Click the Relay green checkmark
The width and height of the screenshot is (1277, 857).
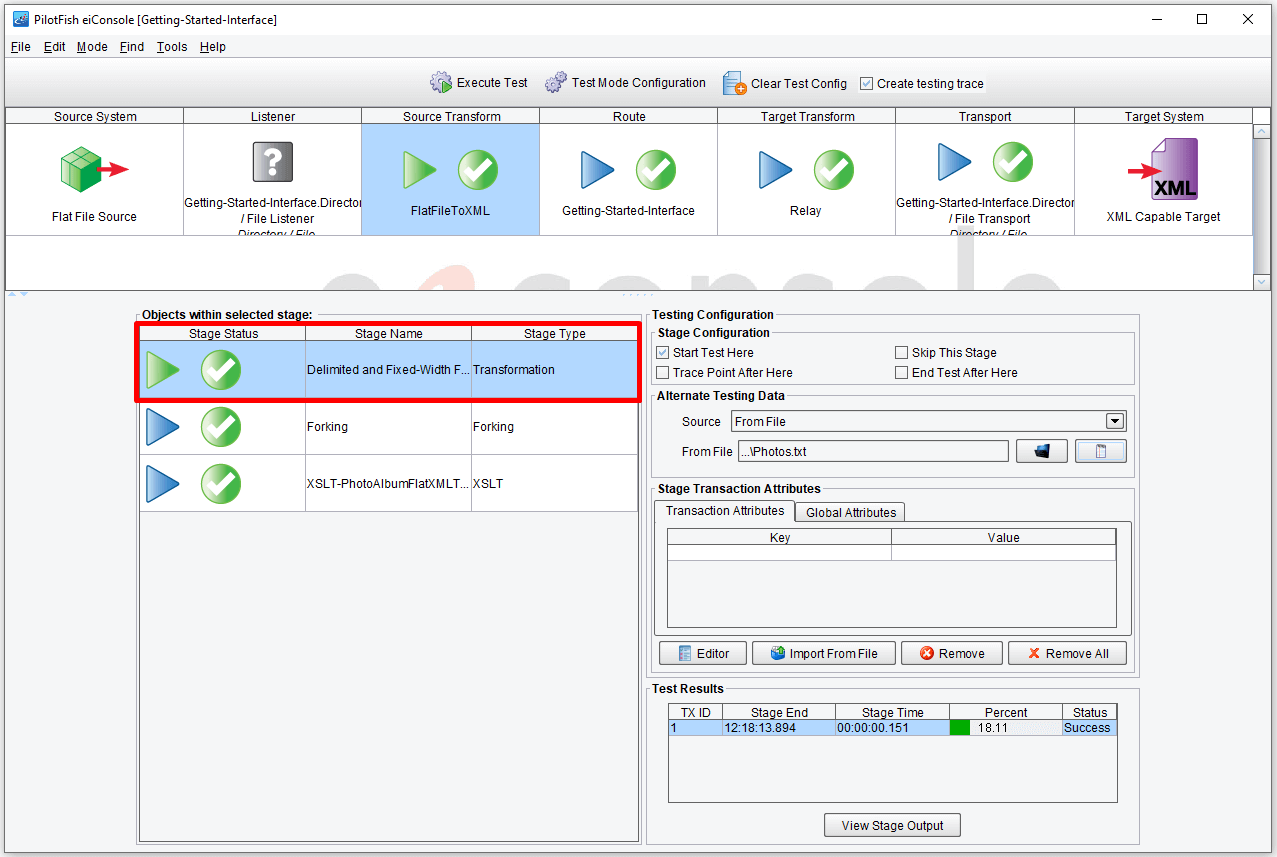pos(834,170)
